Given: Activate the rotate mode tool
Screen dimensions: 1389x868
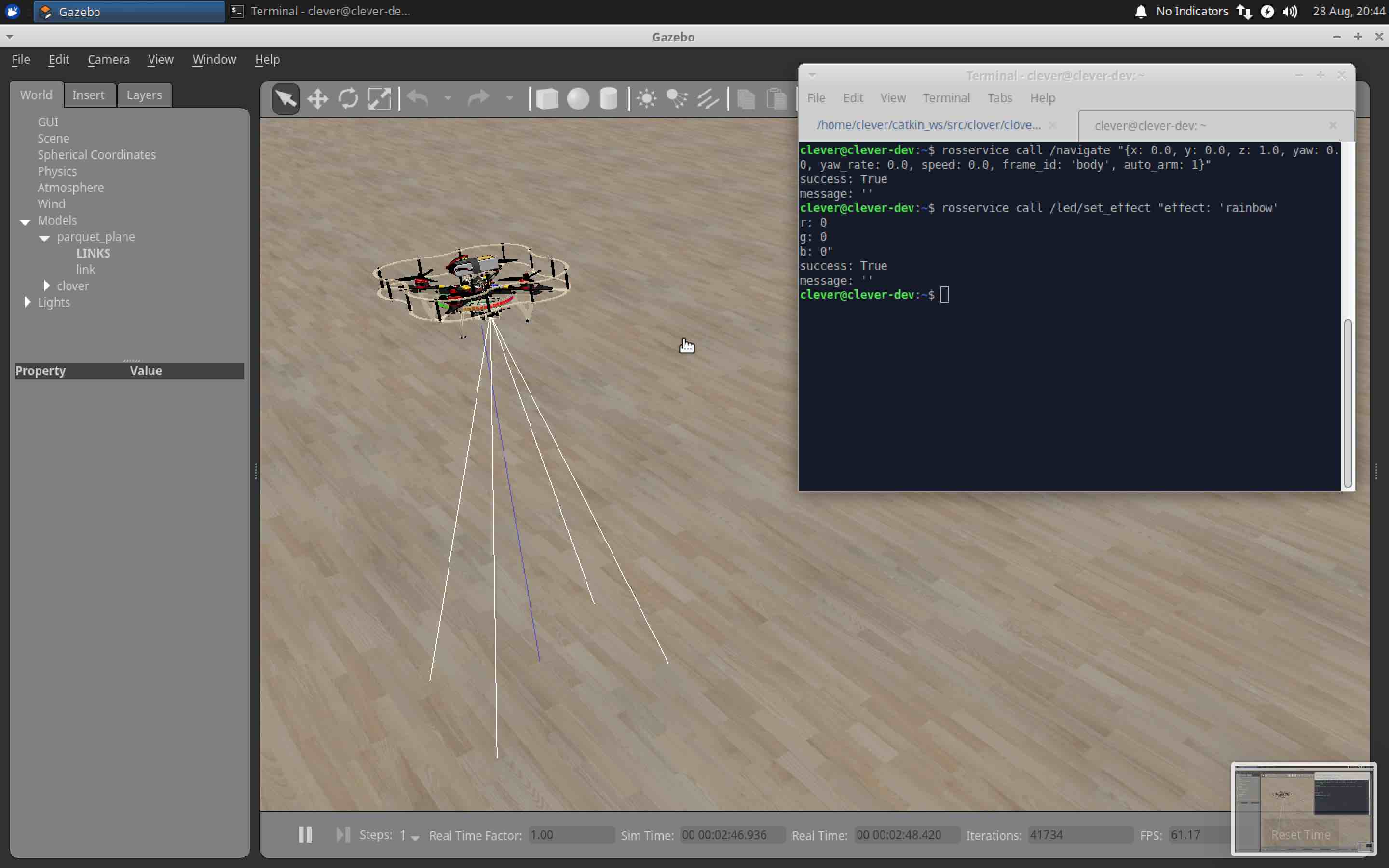Looking at the screenshot, I should pos(348,99).
